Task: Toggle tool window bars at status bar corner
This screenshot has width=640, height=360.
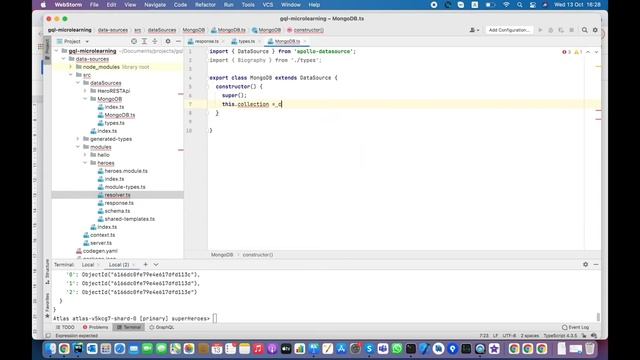Action: (x=48, y=336)
